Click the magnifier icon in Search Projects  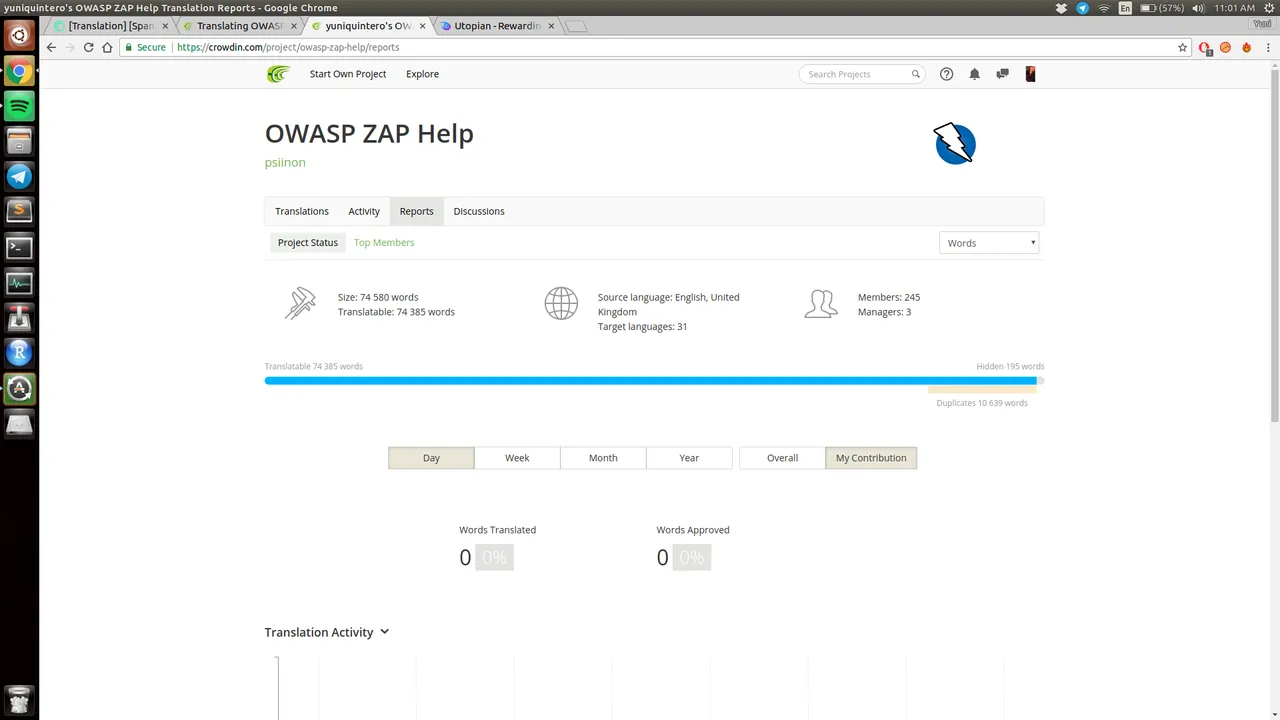915,74
